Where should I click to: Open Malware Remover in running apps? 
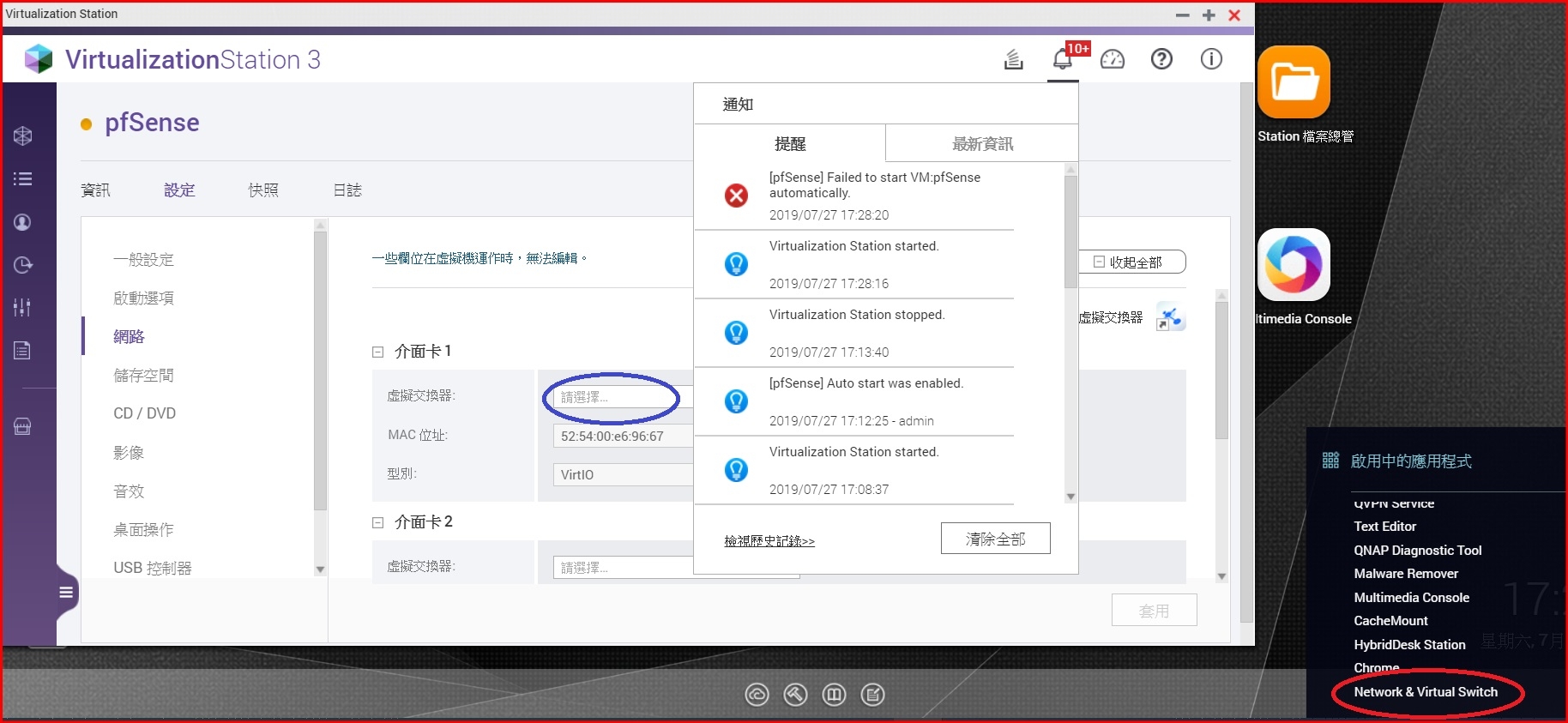[x=1406, y=574]
